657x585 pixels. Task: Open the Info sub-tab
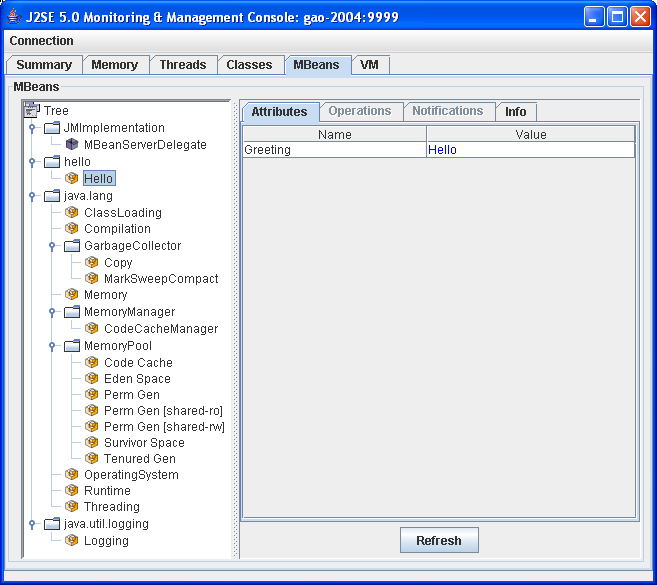pos(516,112)
